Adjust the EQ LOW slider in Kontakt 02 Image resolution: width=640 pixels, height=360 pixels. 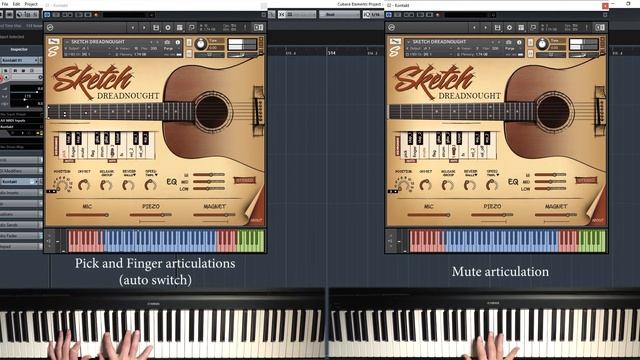[550, 189]
